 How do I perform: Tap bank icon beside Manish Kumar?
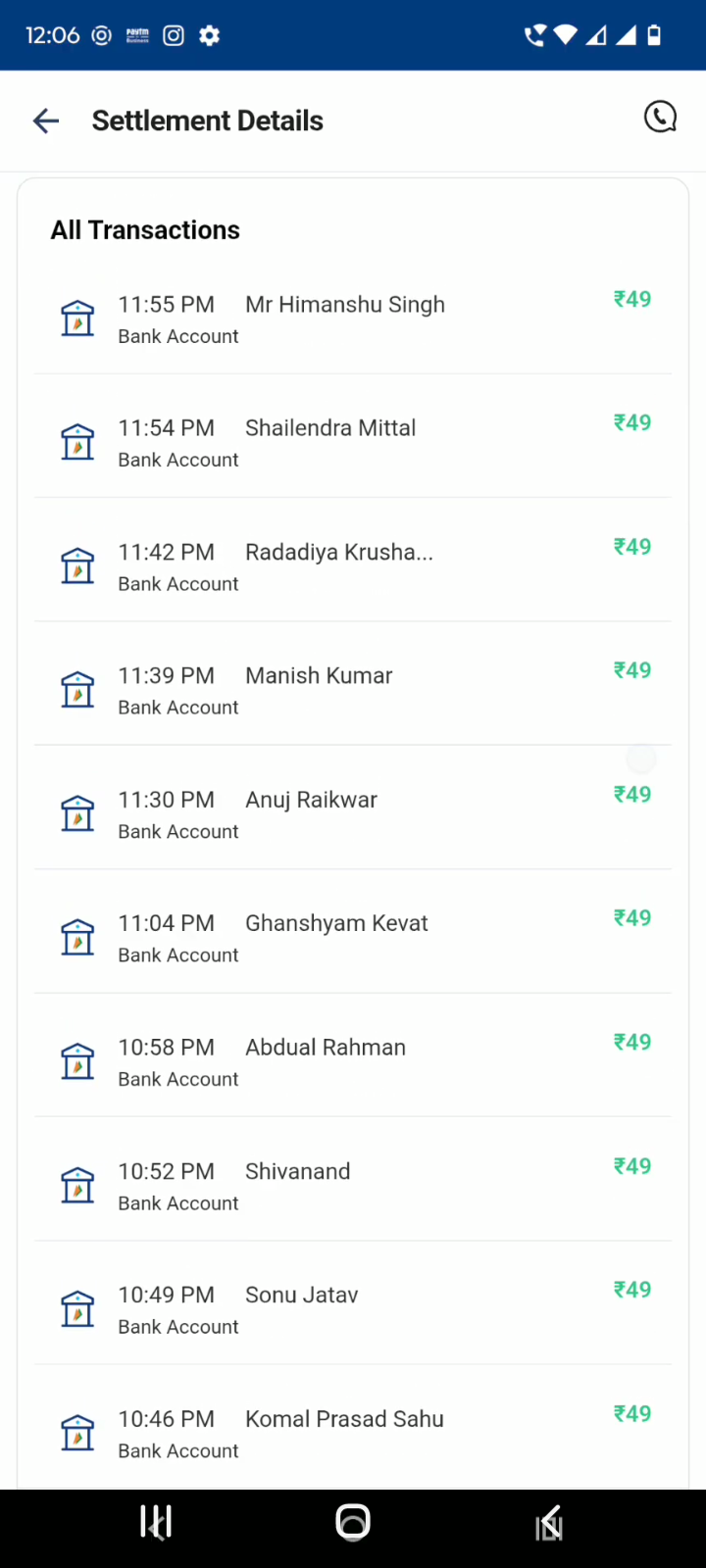pos(77,690)
